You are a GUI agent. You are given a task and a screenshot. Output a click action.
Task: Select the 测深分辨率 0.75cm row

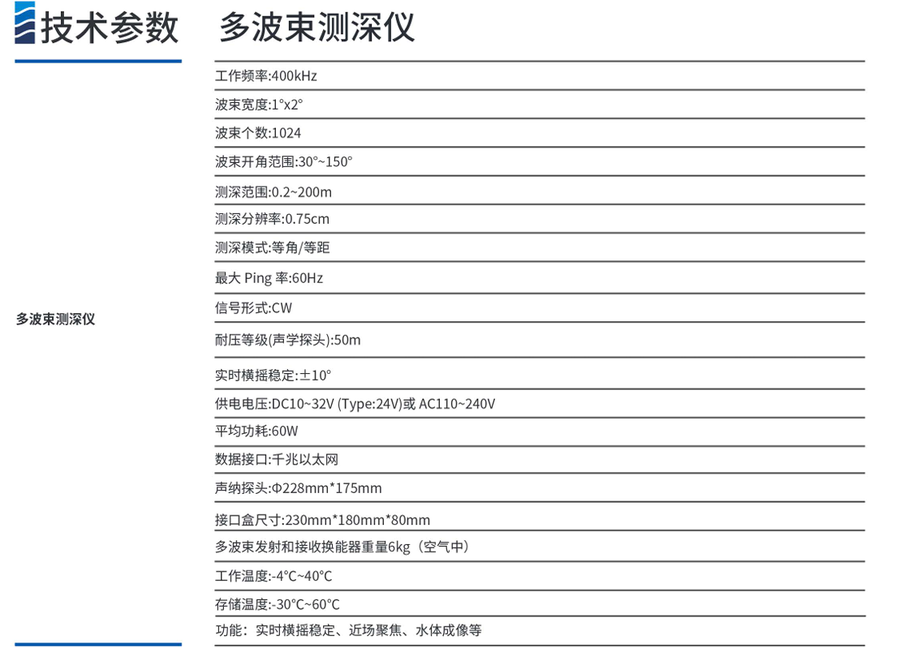coord(272,219)
